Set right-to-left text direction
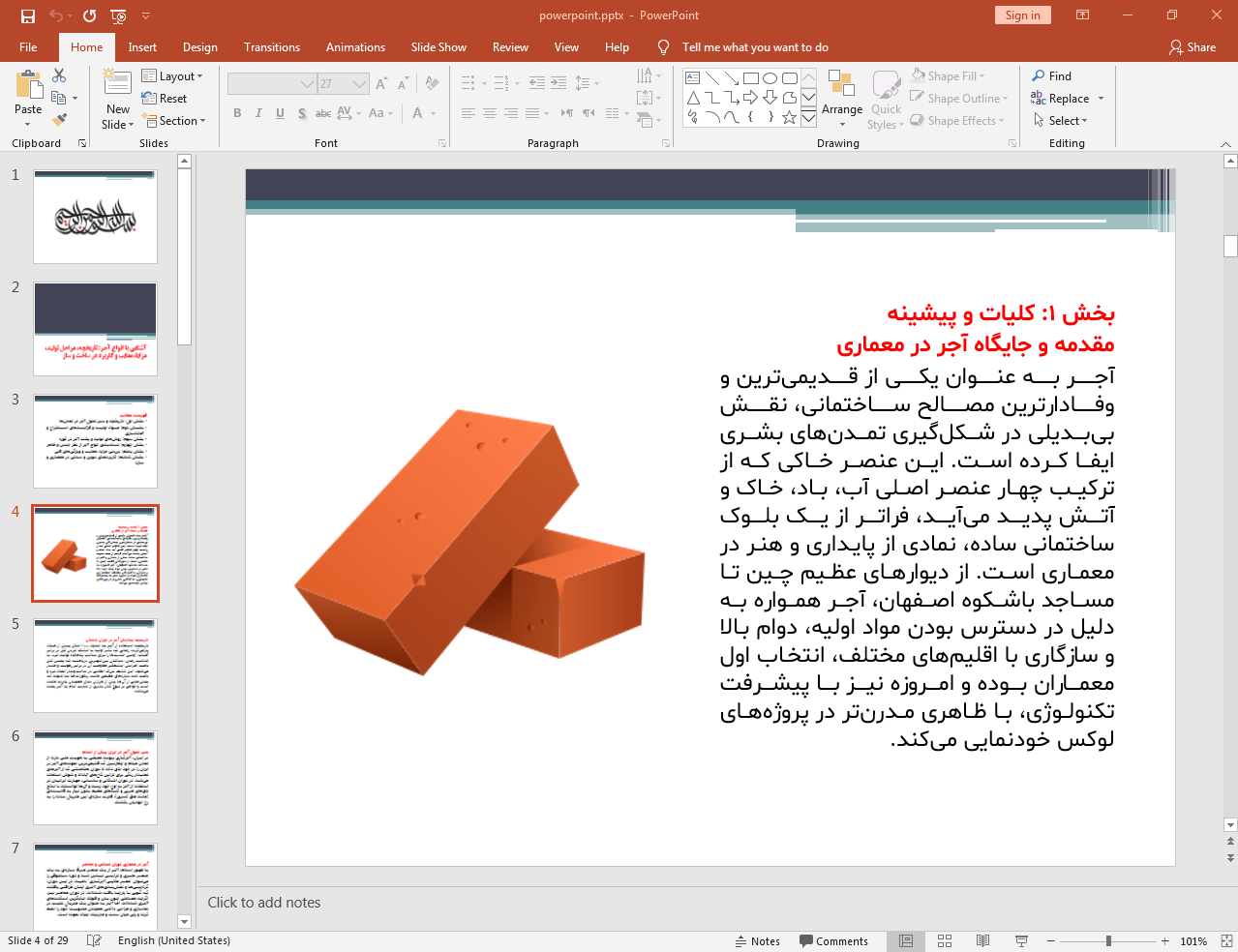This screenshot has height=952, width=1238. tap(589, 113)
